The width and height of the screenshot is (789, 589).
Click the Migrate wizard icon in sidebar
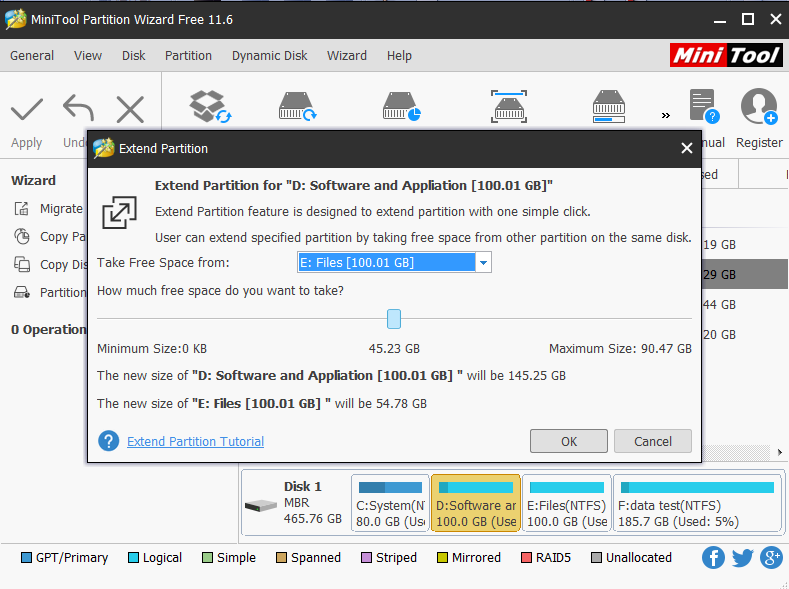click(22, 208)
